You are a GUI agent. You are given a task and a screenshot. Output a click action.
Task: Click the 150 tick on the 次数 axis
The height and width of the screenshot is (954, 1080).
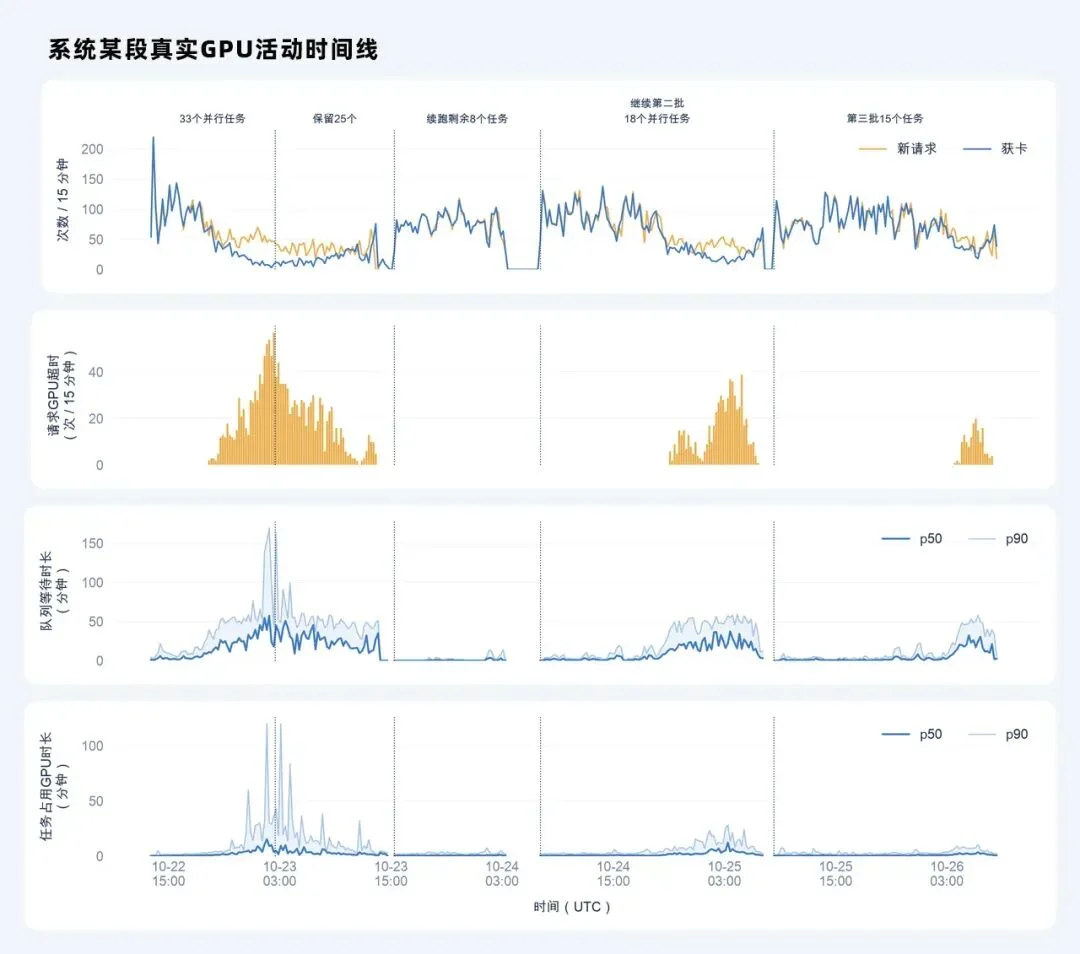[x=92, y=179]
